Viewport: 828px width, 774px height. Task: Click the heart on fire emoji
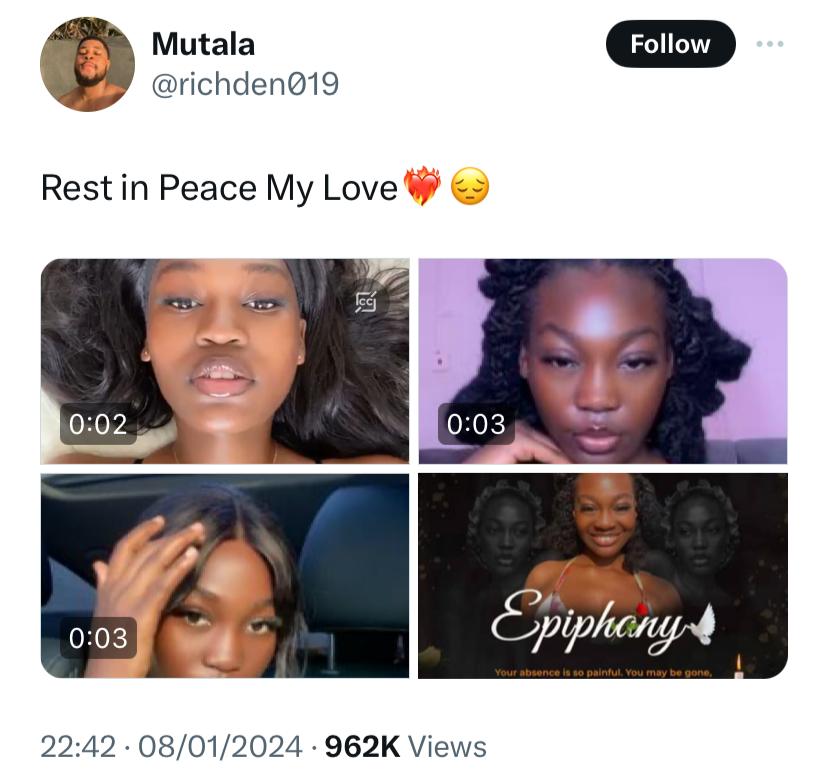click(x=421, y=187)
